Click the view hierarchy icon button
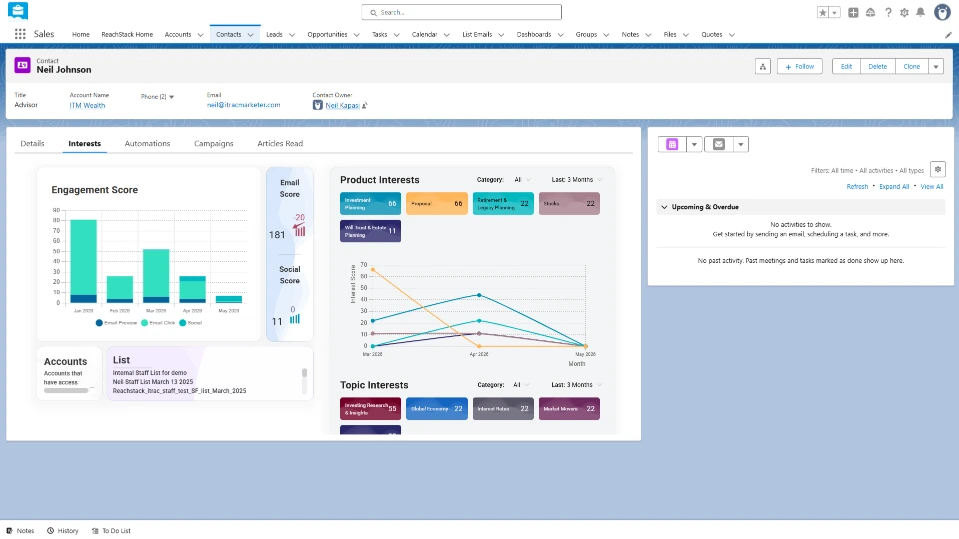 (x=763, y=67)
